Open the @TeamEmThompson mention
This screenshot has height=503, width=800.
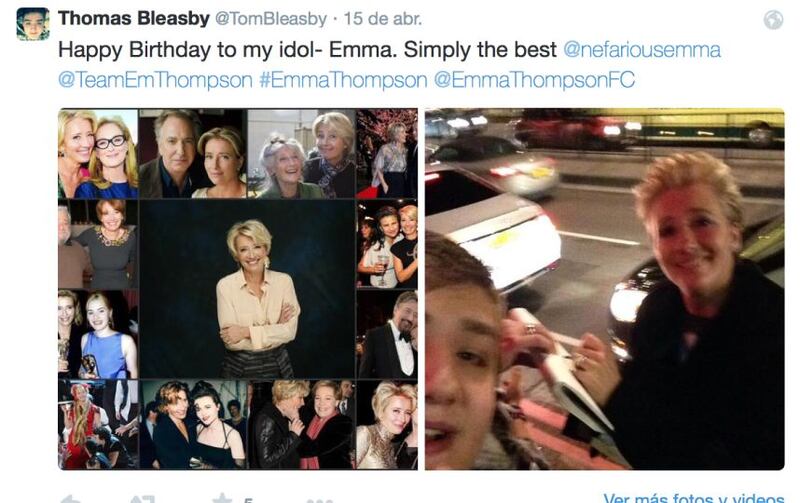coord(155,80)
